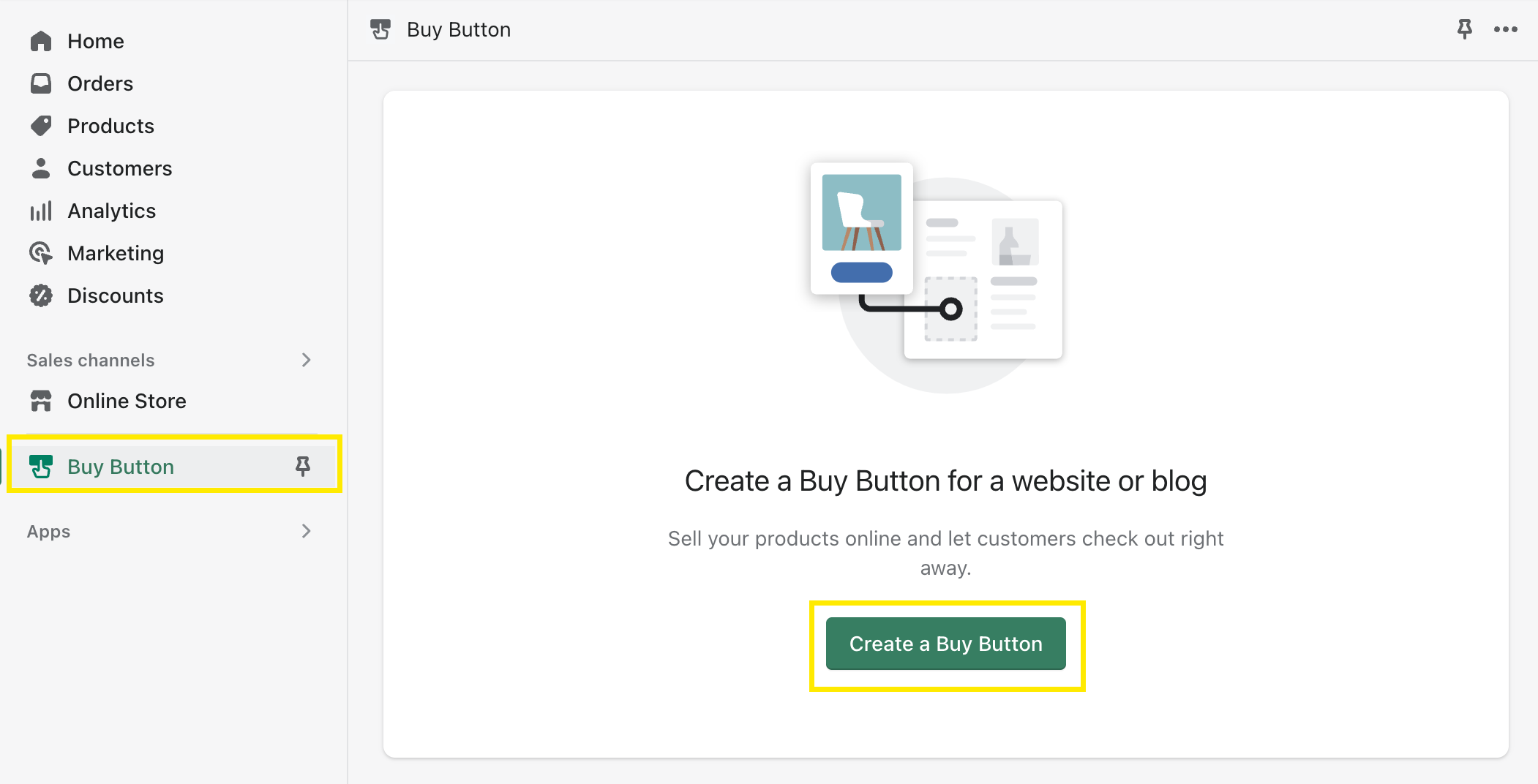Click the Online Store storefront icon
The image size is (1538, 784).
pos(41,401)
